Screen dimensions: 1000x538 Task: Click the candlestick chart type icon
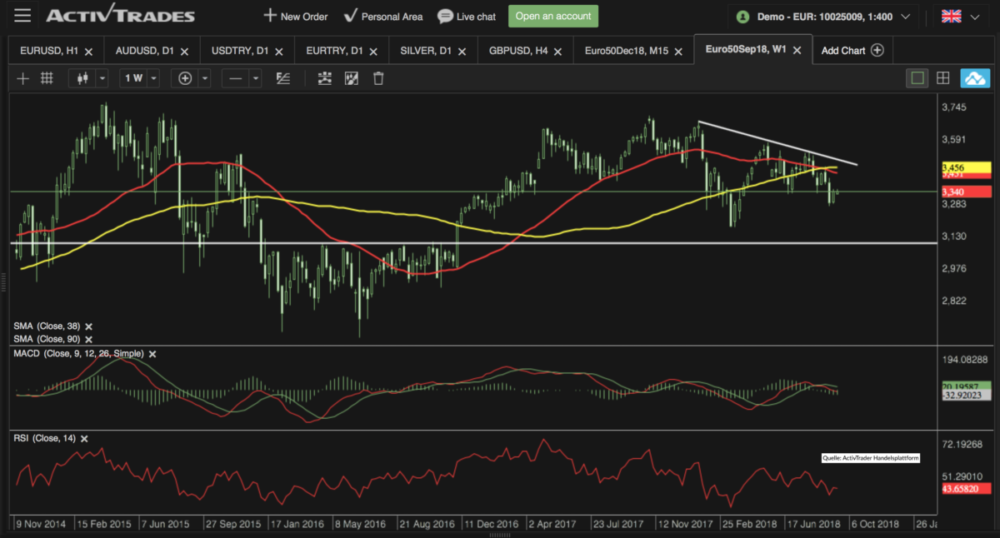point(82,78)
